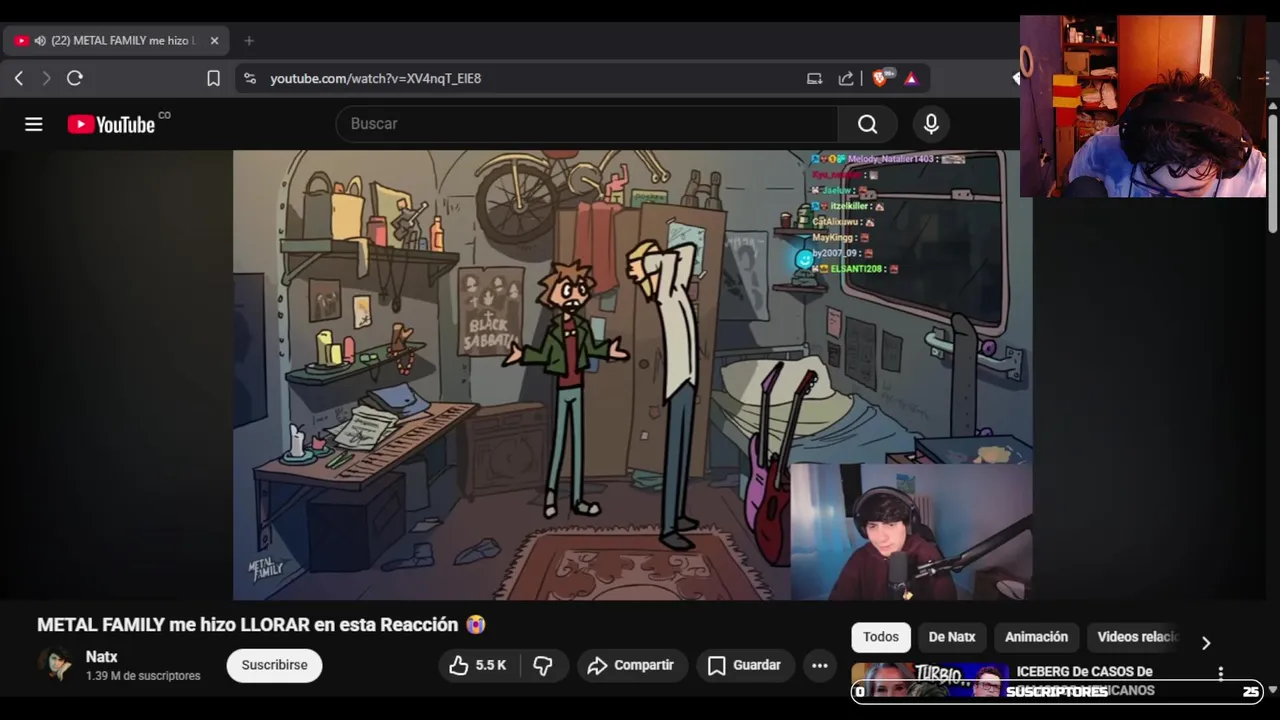Click the 1.39 M de suscriptores text
Viewport: 1280px width, 720px height.
click(143, 676)
